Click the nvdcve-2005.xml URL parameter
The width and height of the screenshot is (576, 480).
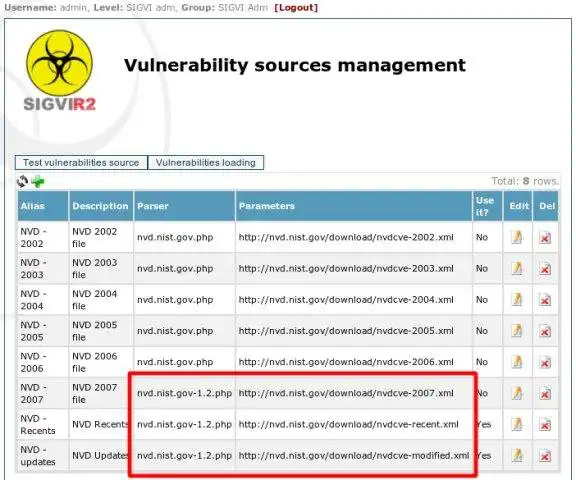[x=346, y=331]
